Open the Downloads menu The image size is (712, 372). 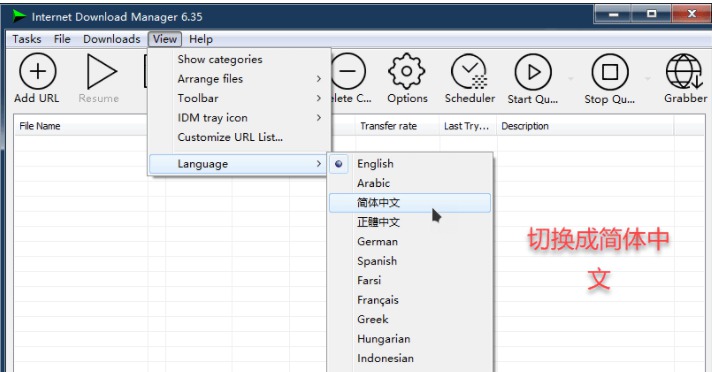pos(112,39)
